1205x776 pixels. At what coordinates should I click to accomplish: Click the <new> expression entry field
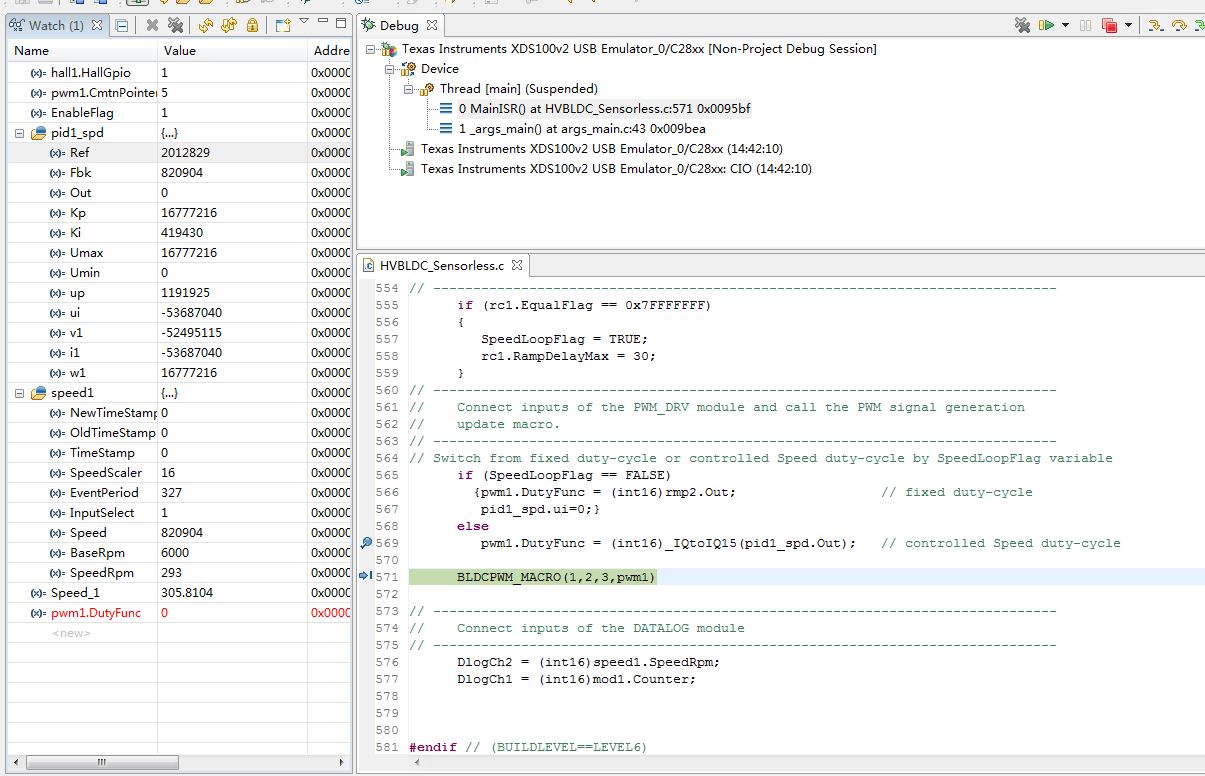72,633
